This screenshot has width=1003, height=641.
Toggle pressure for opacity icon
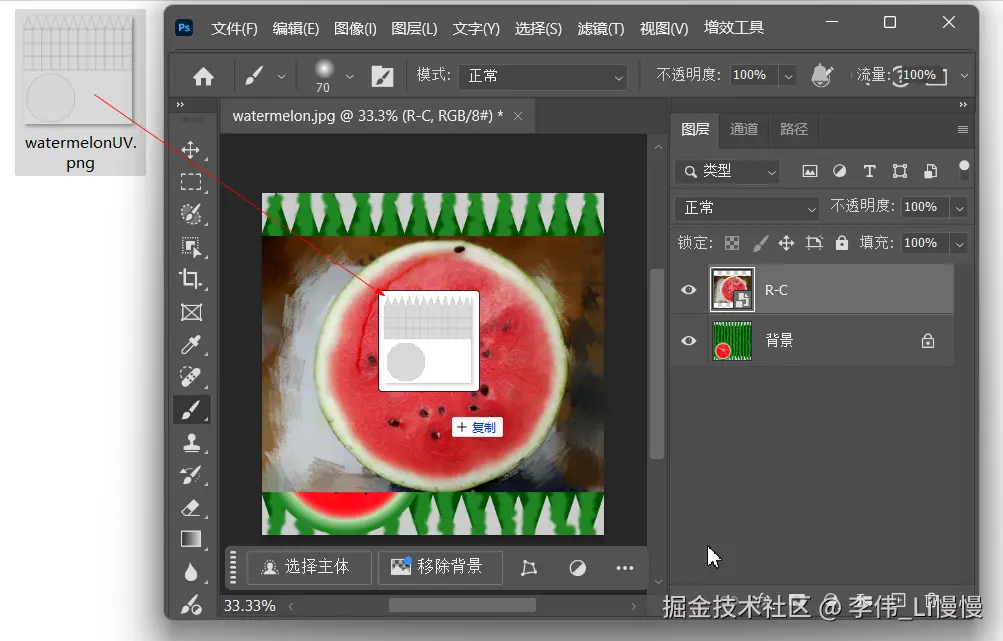[x=822, y=75]
